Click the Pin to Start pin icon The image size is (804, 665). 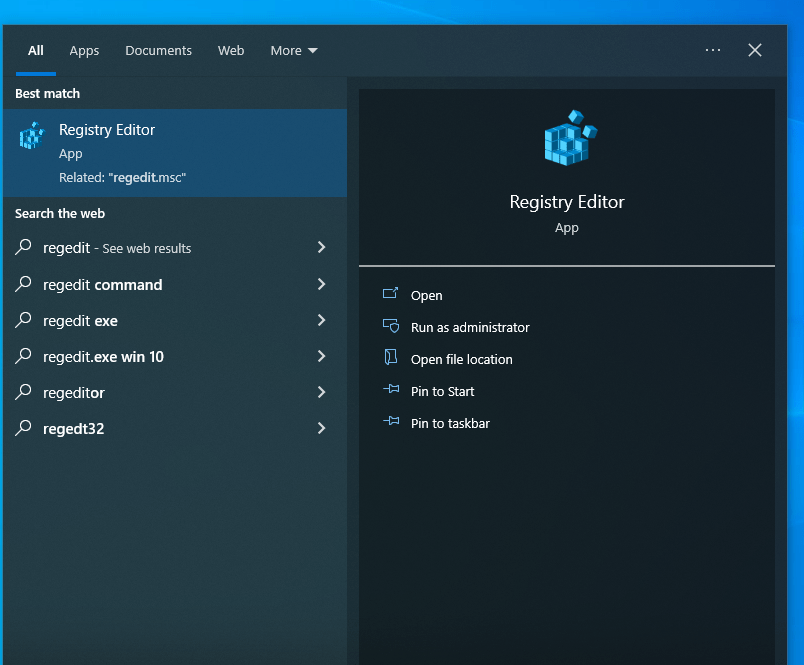click(391, 391)
